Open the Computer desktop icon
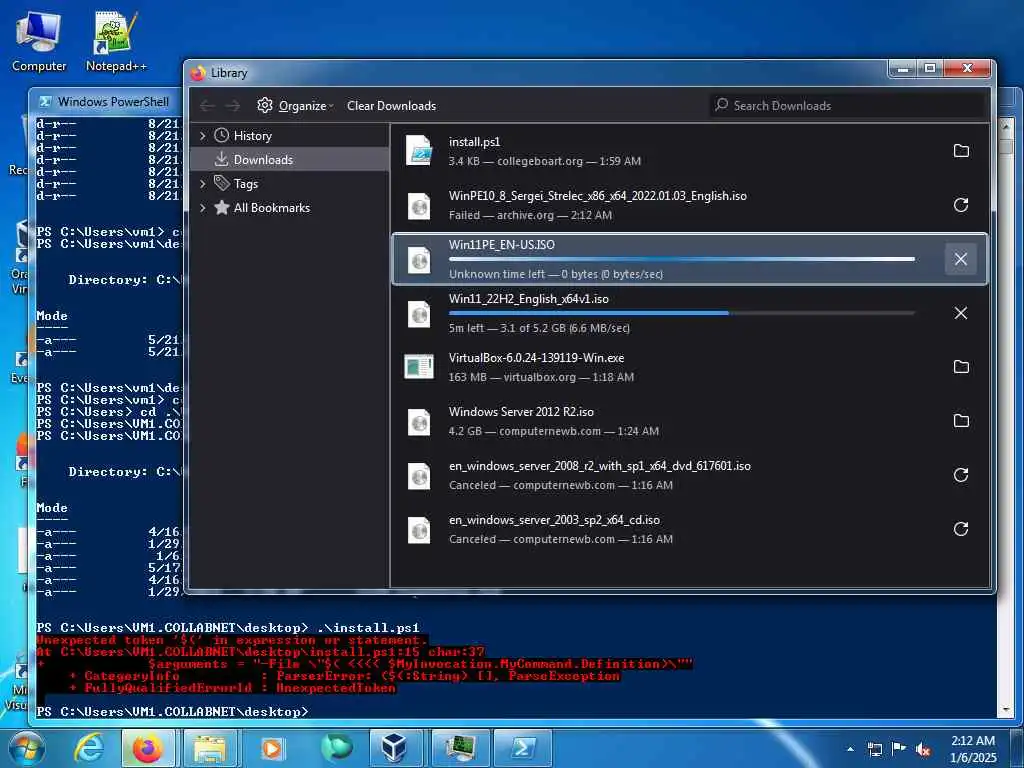The width and height of the screenshot is (1024, 768). (x=39, y=40)
